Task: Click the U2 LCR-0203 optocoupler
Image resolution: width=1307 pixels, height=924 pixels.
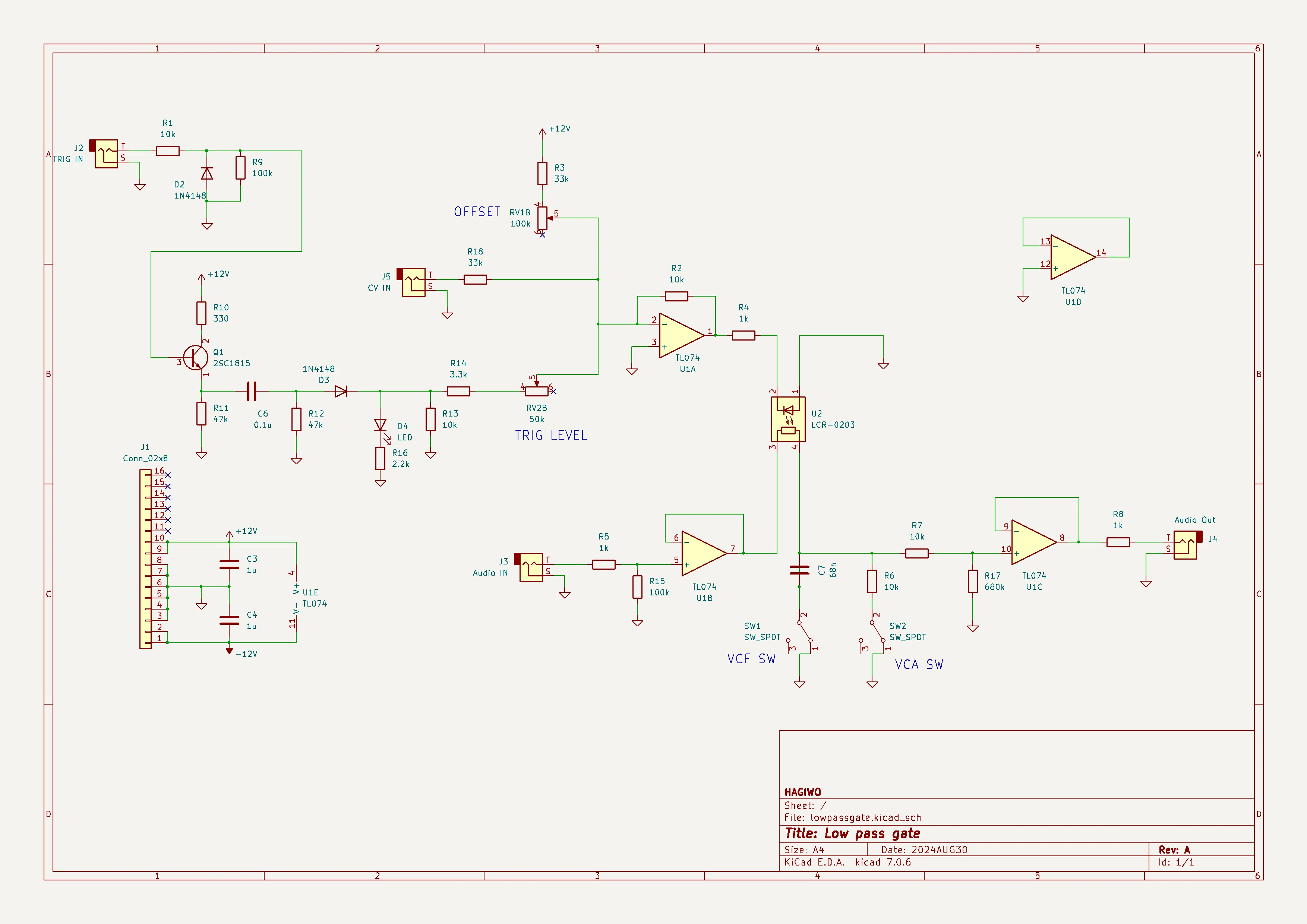Action: point(789,419)
